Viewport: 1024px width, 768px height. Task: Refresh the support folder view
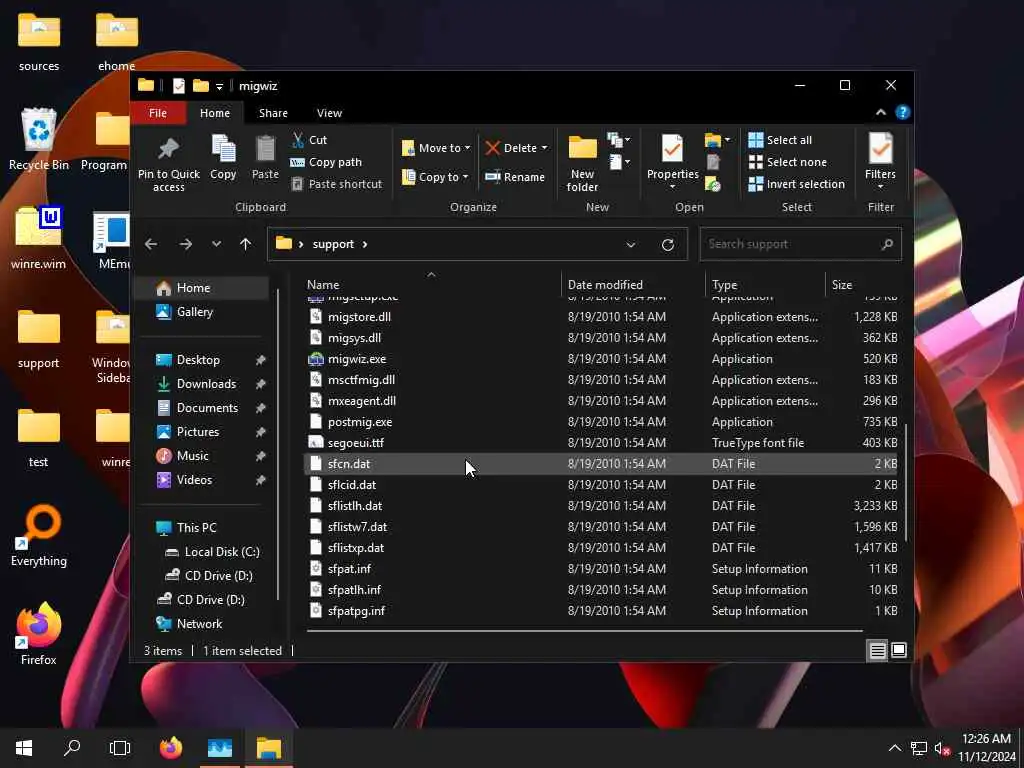[667, 245]
